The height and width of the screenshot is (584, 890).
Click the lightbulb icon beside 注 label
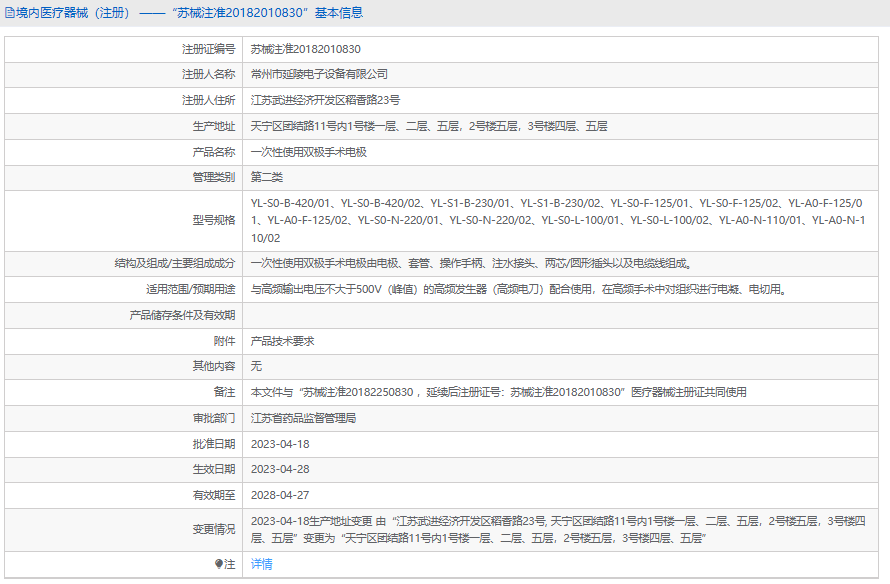point(219,564)
